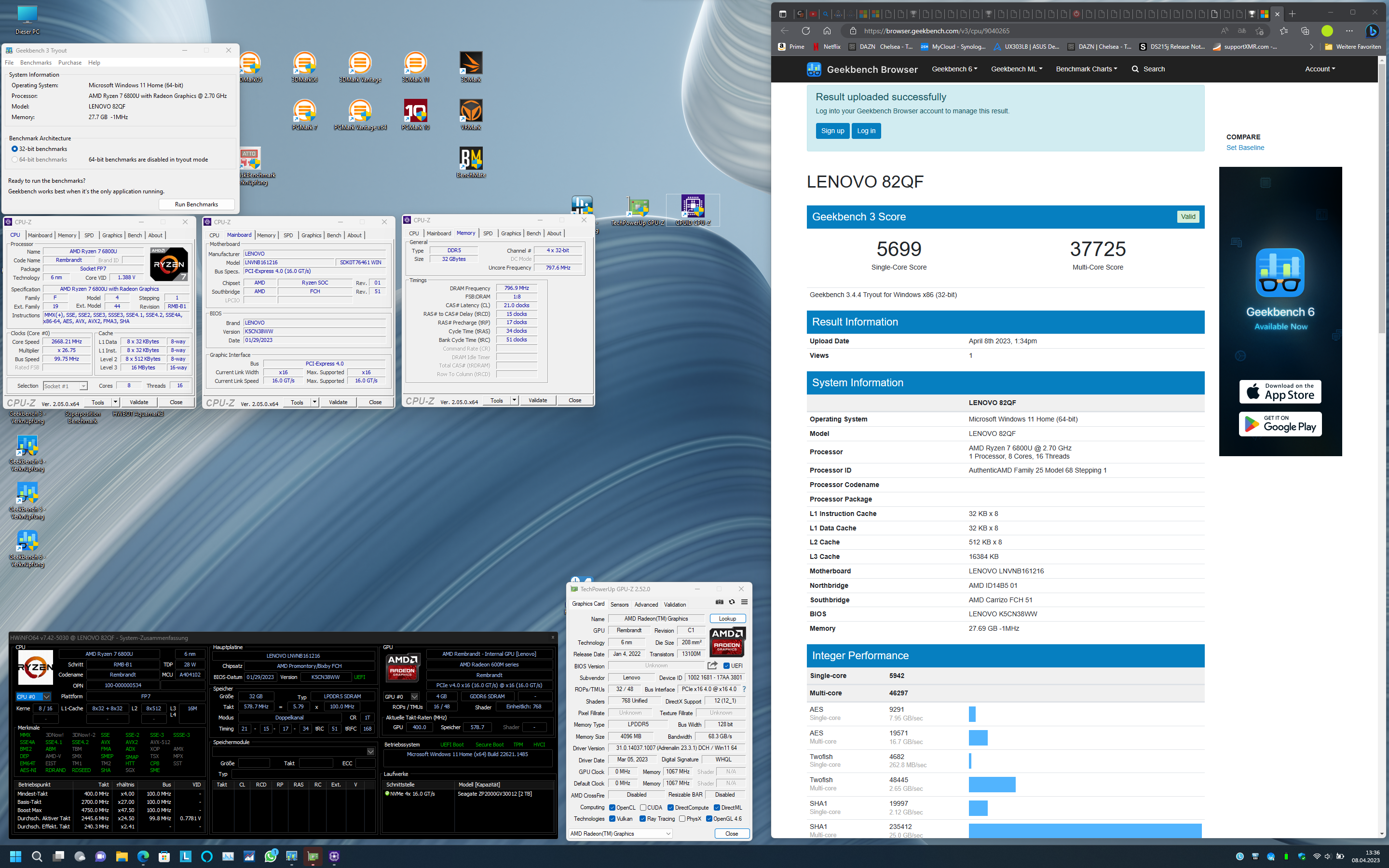Screen dimensions: 1389x868
Task: Toggle the OpenGL 4.6 checkbox in GPU-Z
Action: (709, 819)
